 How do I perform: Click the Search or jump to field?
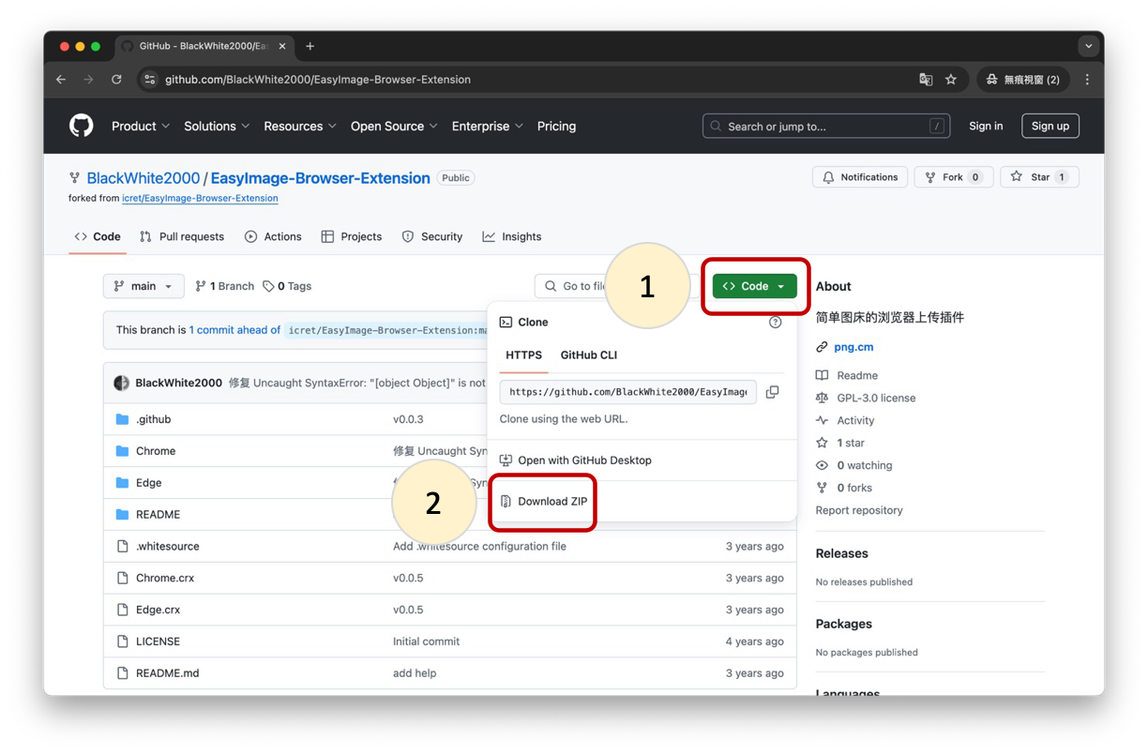point(826,126)
